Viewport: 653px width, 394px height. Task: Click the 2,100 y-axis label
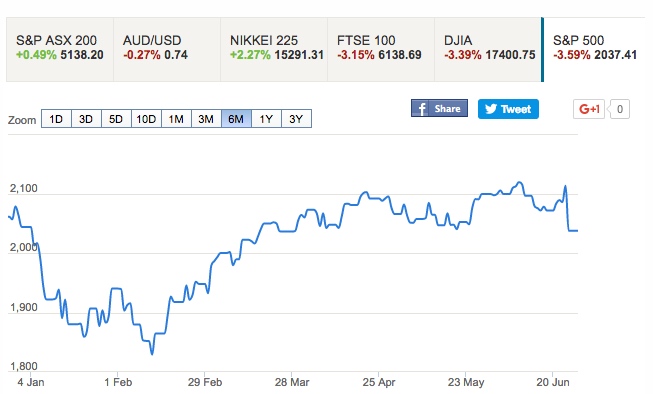click(24, 188)
